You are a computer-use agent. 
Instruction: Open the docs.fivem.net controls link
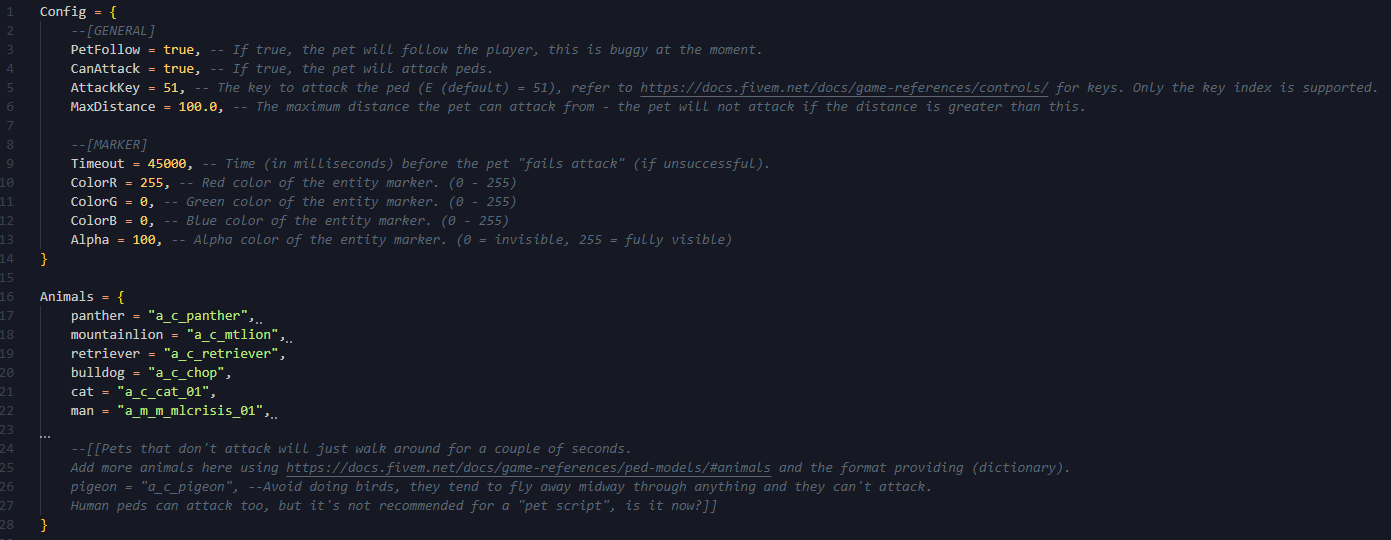pos(844,88)
